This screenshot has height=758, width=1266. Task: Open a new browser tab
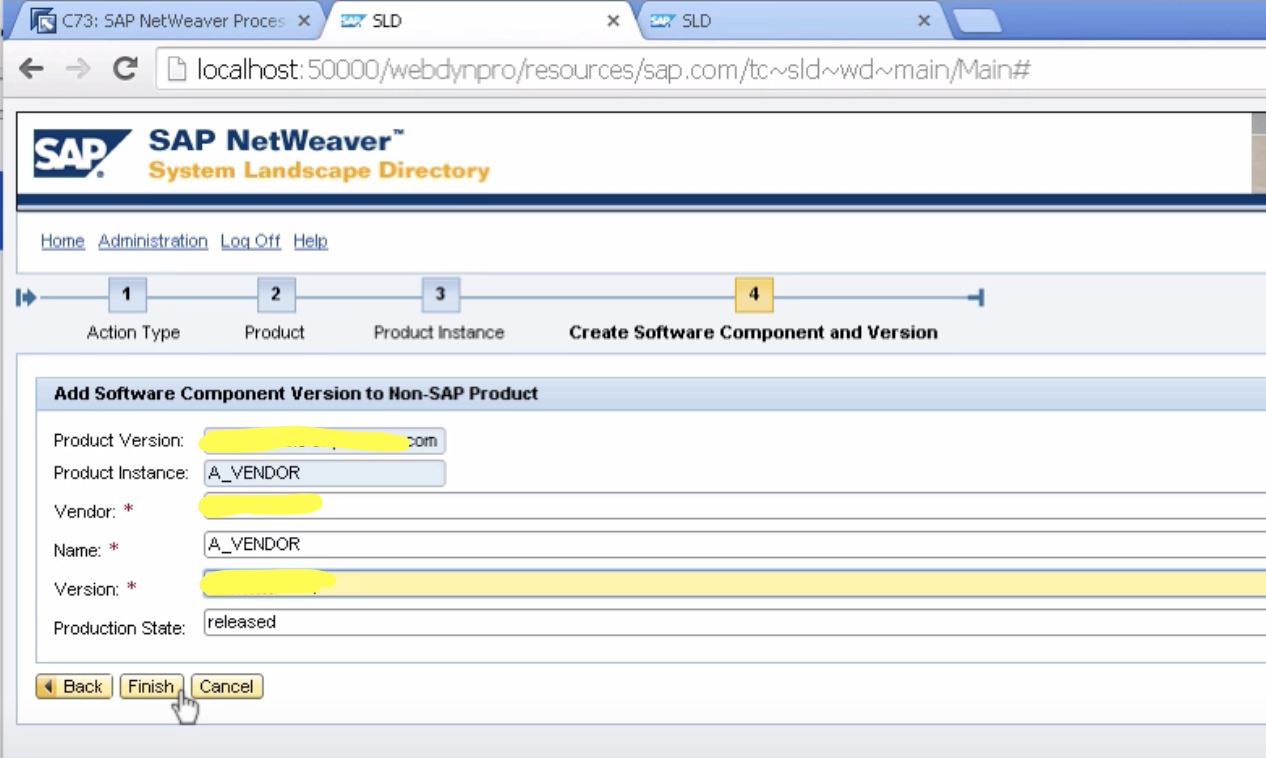click(977, 21)
